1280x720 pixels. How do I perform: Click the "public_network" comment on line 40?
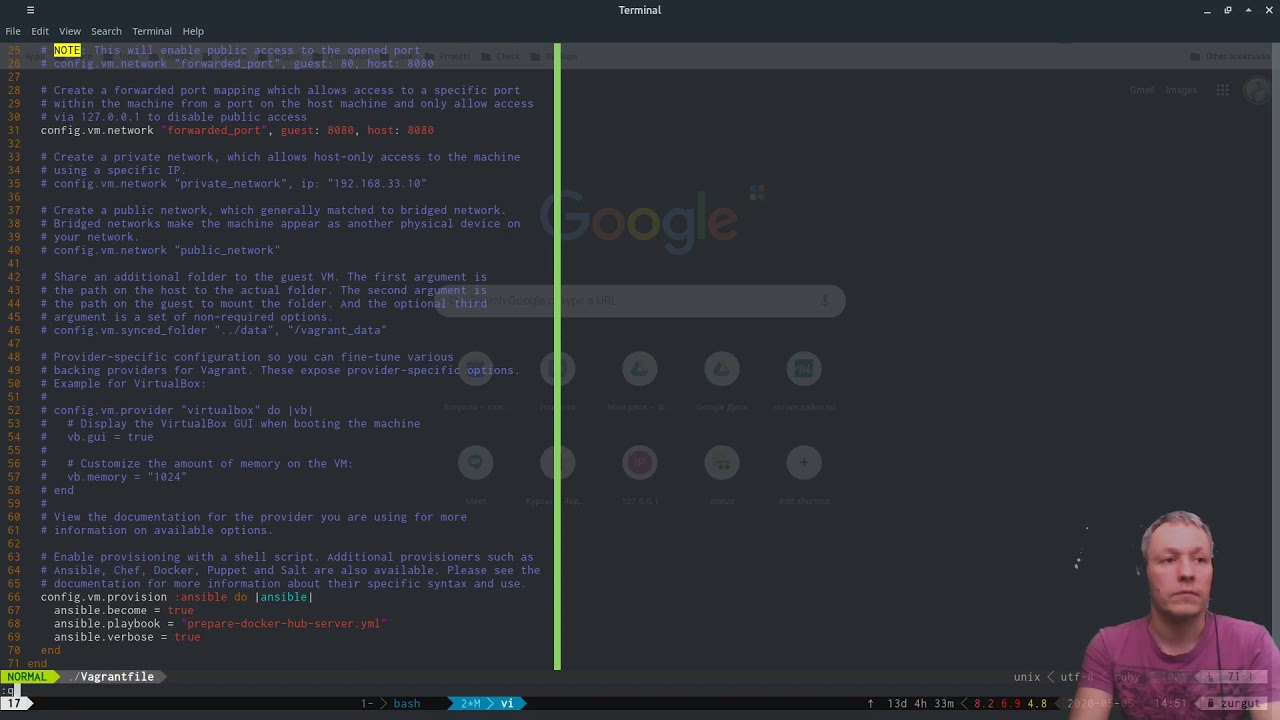(227, 250)
